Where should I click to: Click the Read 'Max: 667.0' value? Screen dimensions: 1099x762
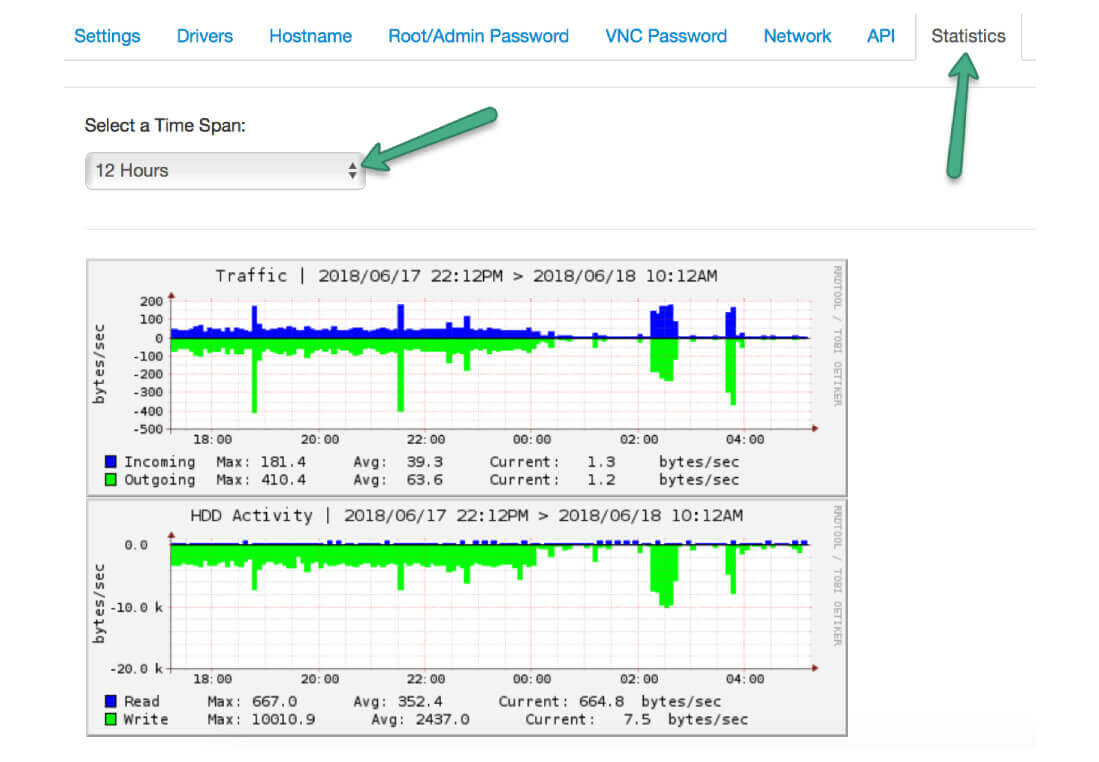point(252,702)
